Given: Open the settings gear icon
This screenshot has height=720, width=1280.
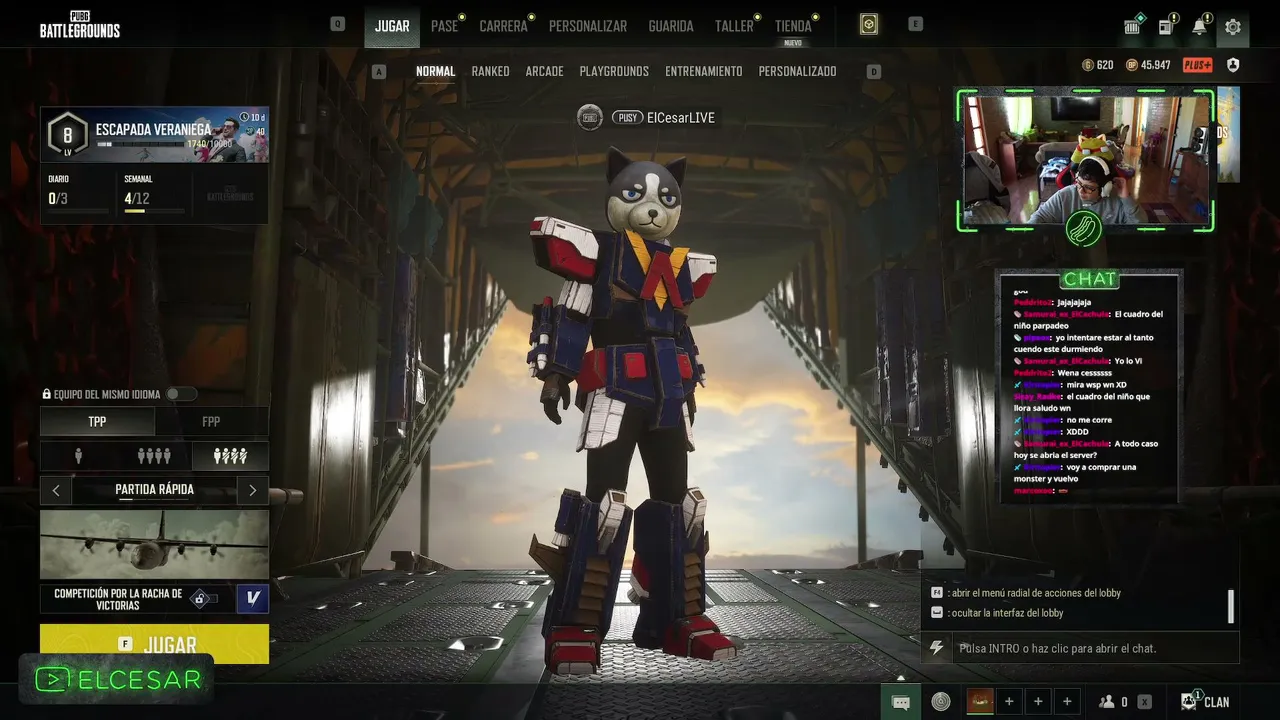Looking at the screenshot, I should pyautogui.click(x=1232, y=27).
